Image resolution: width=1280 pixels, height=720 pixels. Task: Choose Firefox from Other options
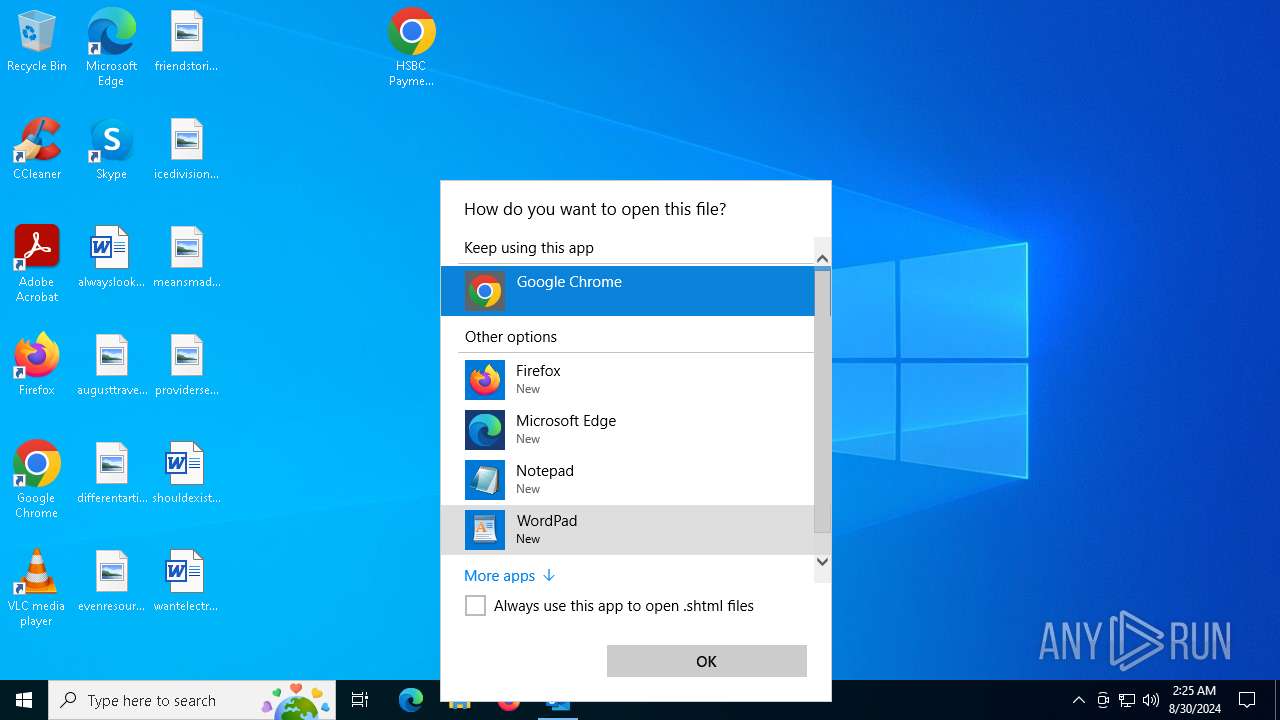(628, 380)
